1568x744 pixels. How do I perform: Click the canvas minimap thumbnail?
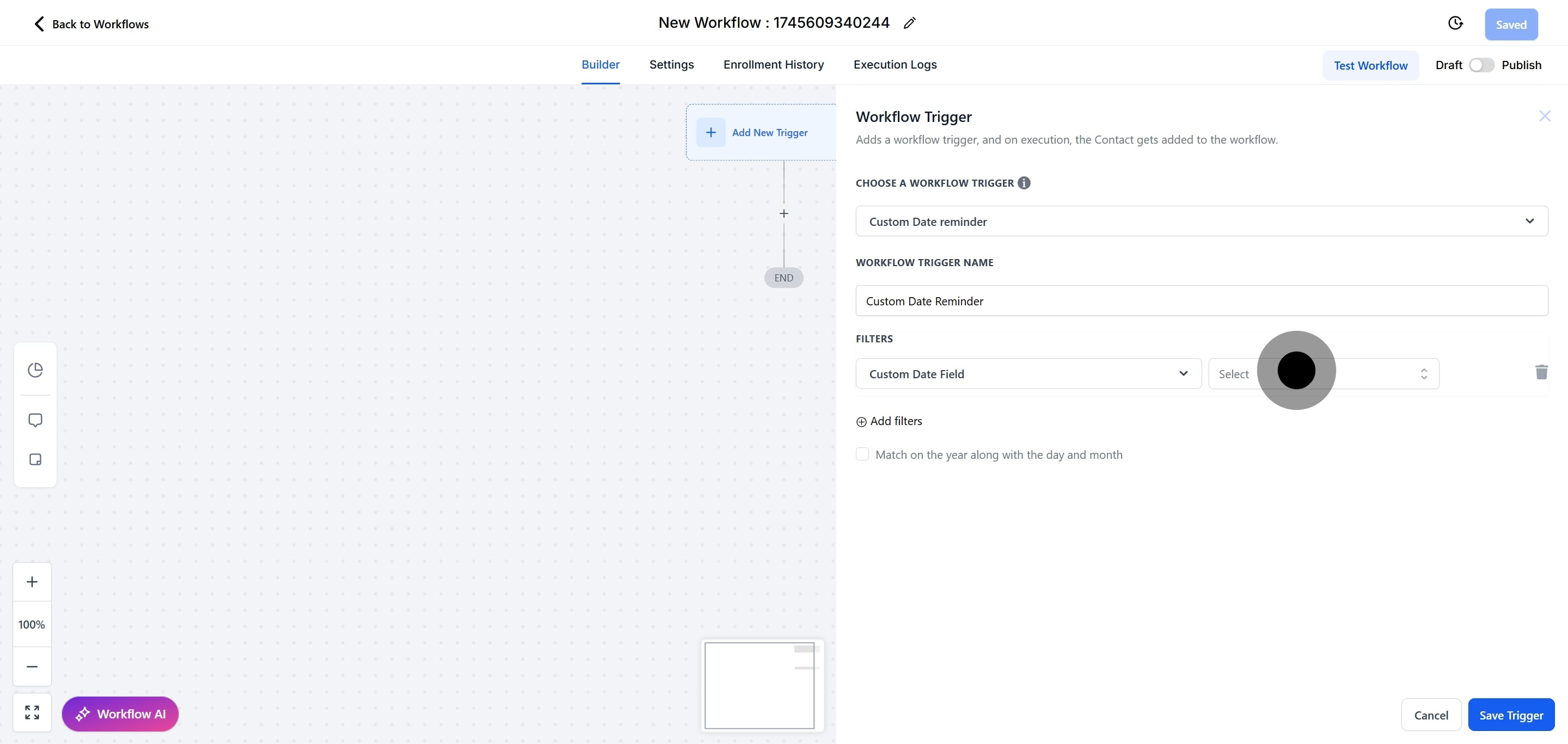coord(759,685)
